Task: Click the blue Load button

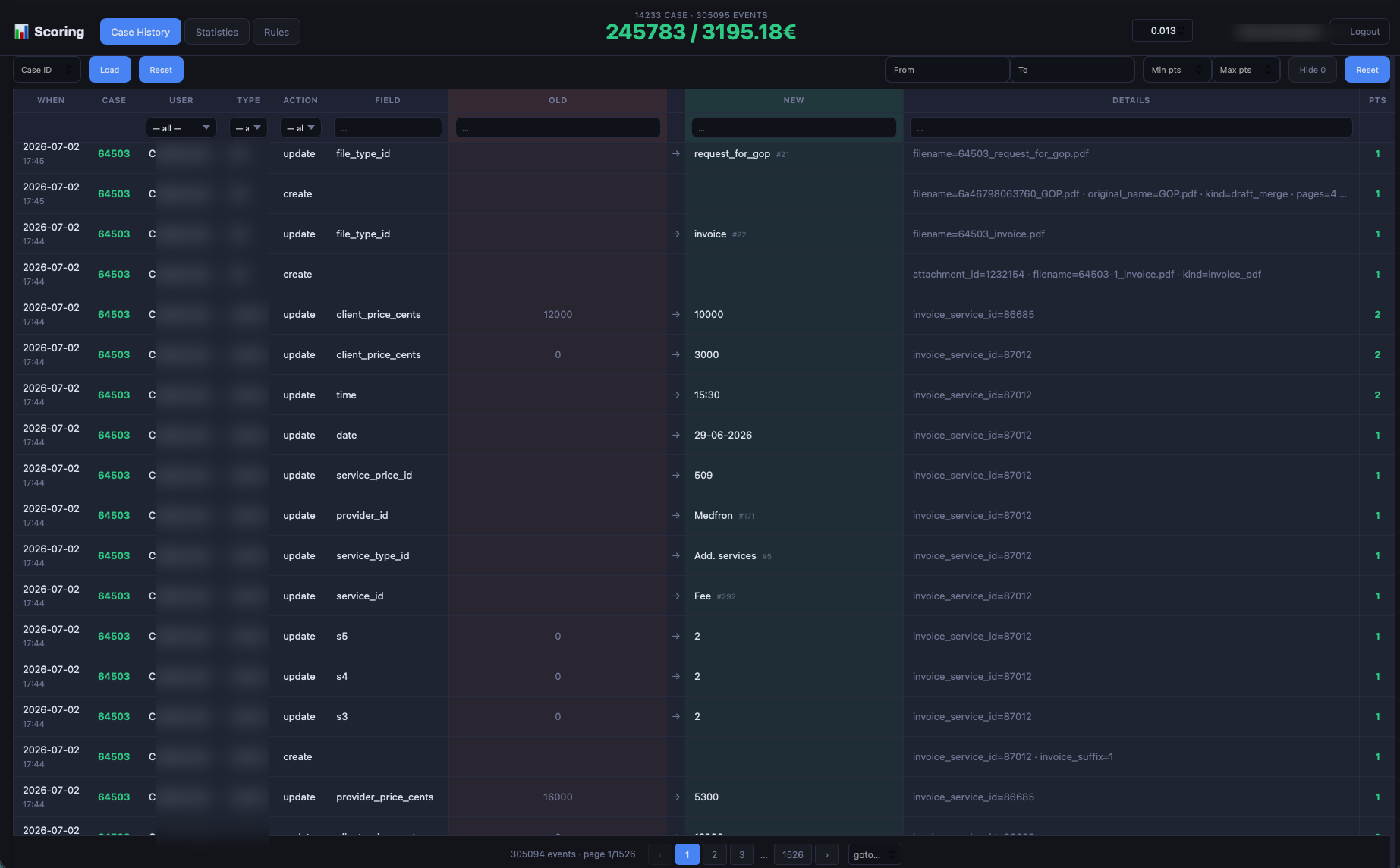Action: point(109,70)
